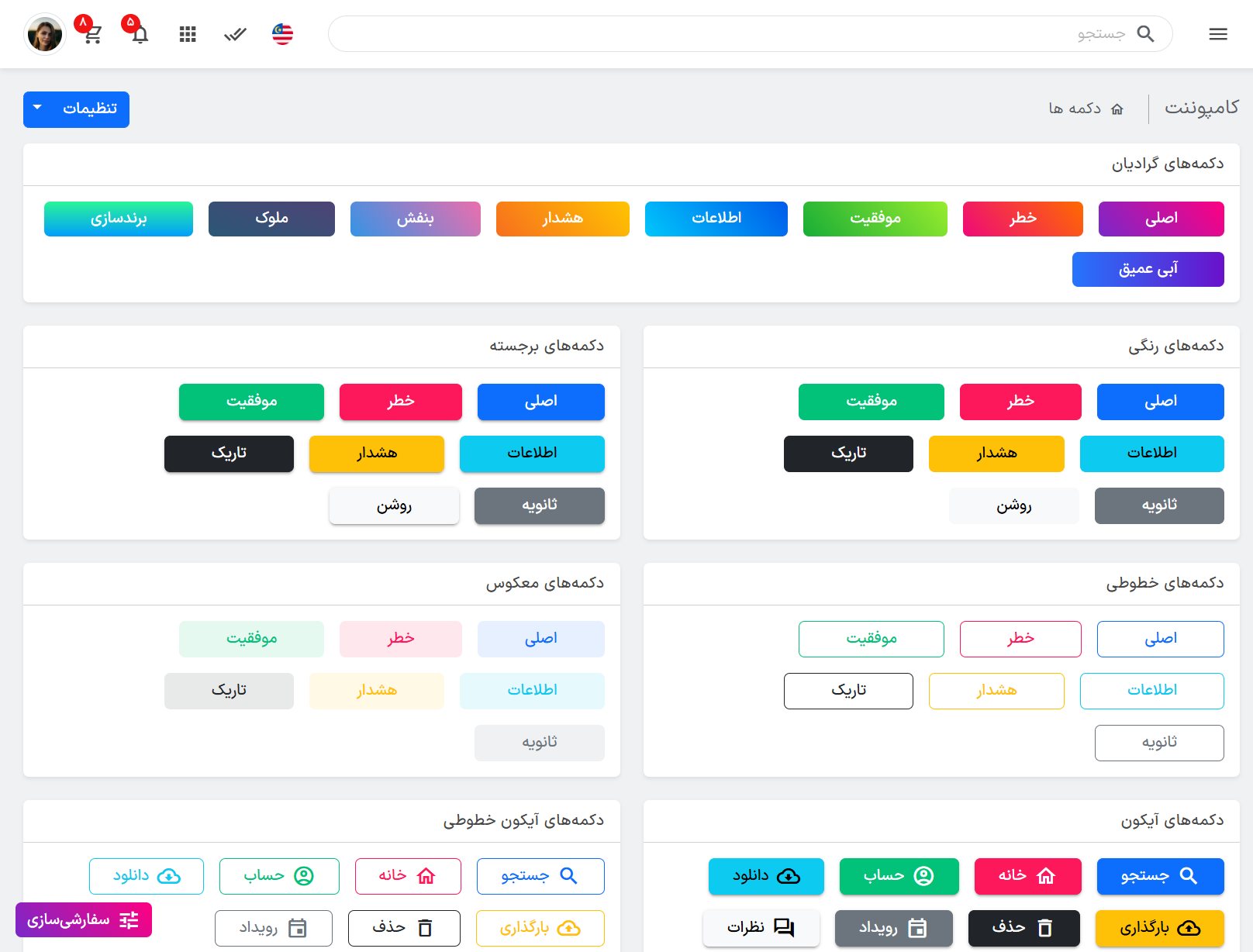This screenshot has width=1253, height=952.
Task: Click the breadcrumb home icon
Action: [1117, 109]
